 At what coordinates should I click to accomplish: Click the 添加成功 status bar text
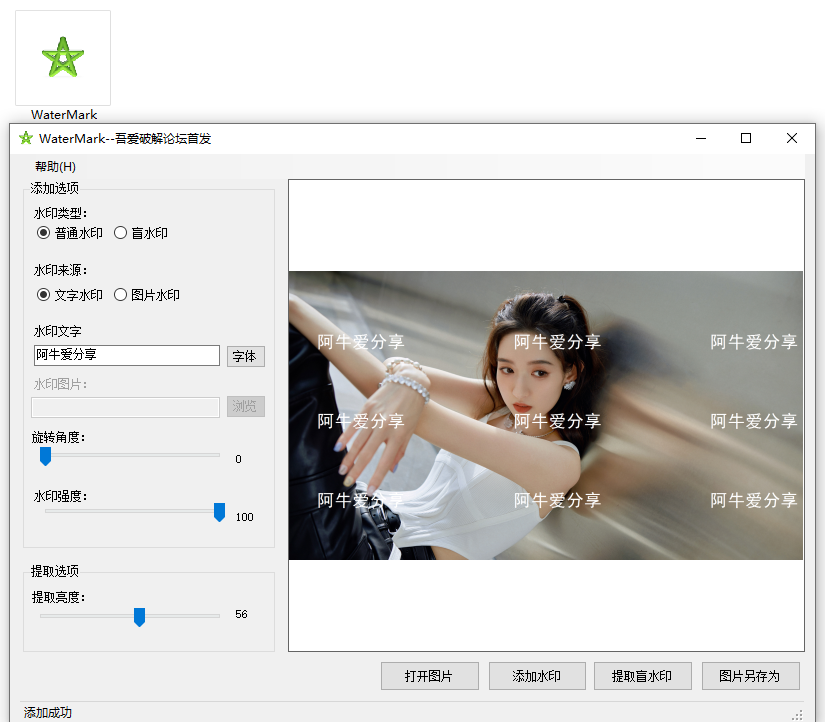(48, 713)
